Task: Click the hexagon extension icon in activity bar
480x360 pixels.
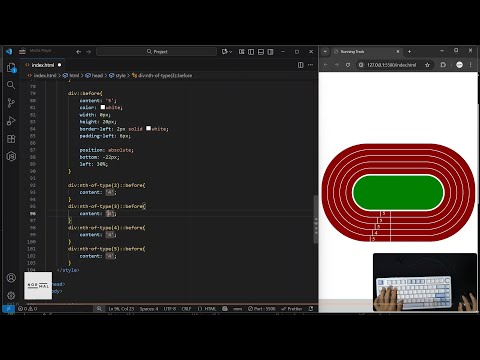Action: (x=11, y=156)
